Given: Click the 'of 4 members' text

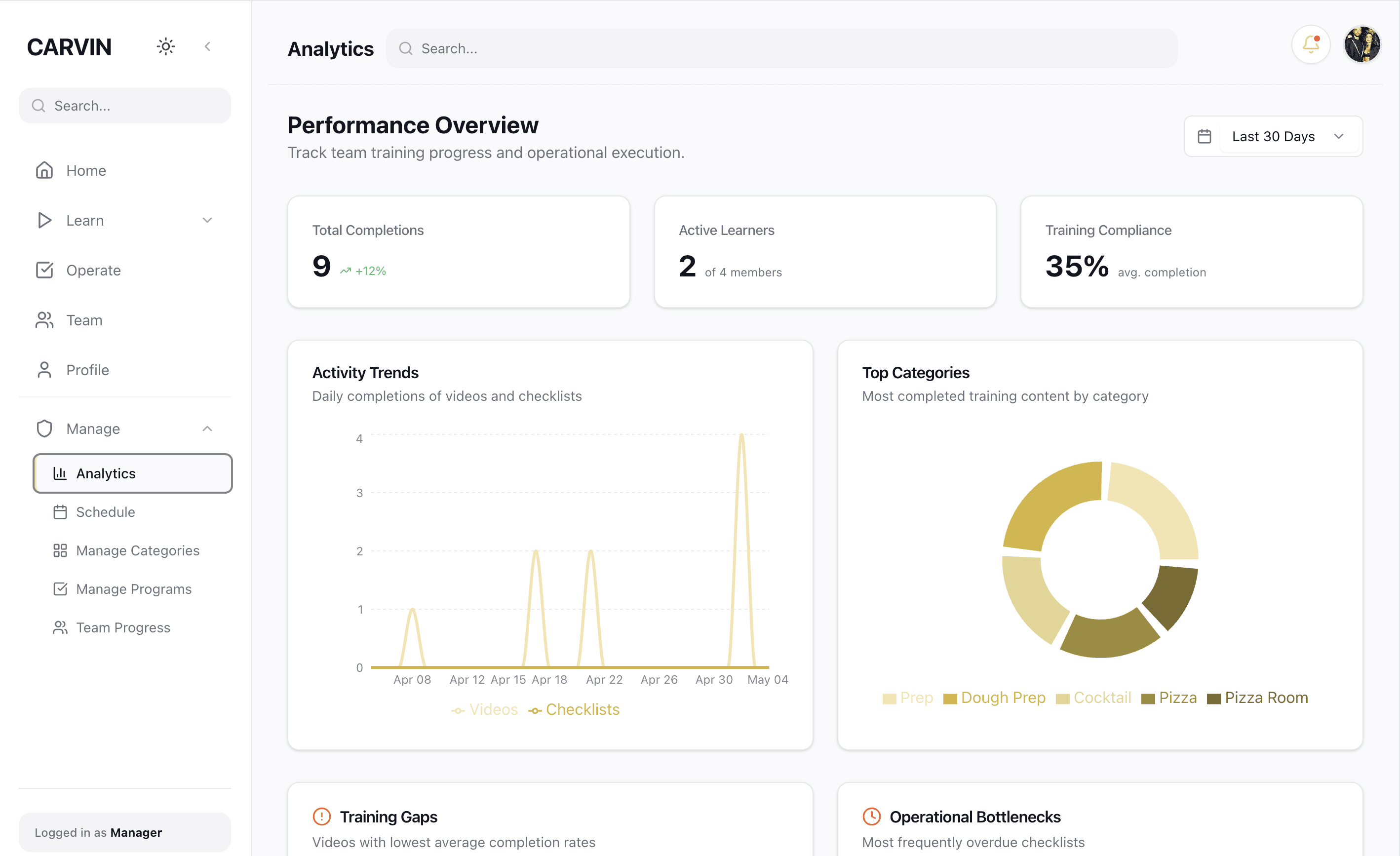Looking at the screenshot, I should pyautogui.click(x=743, y=272).
